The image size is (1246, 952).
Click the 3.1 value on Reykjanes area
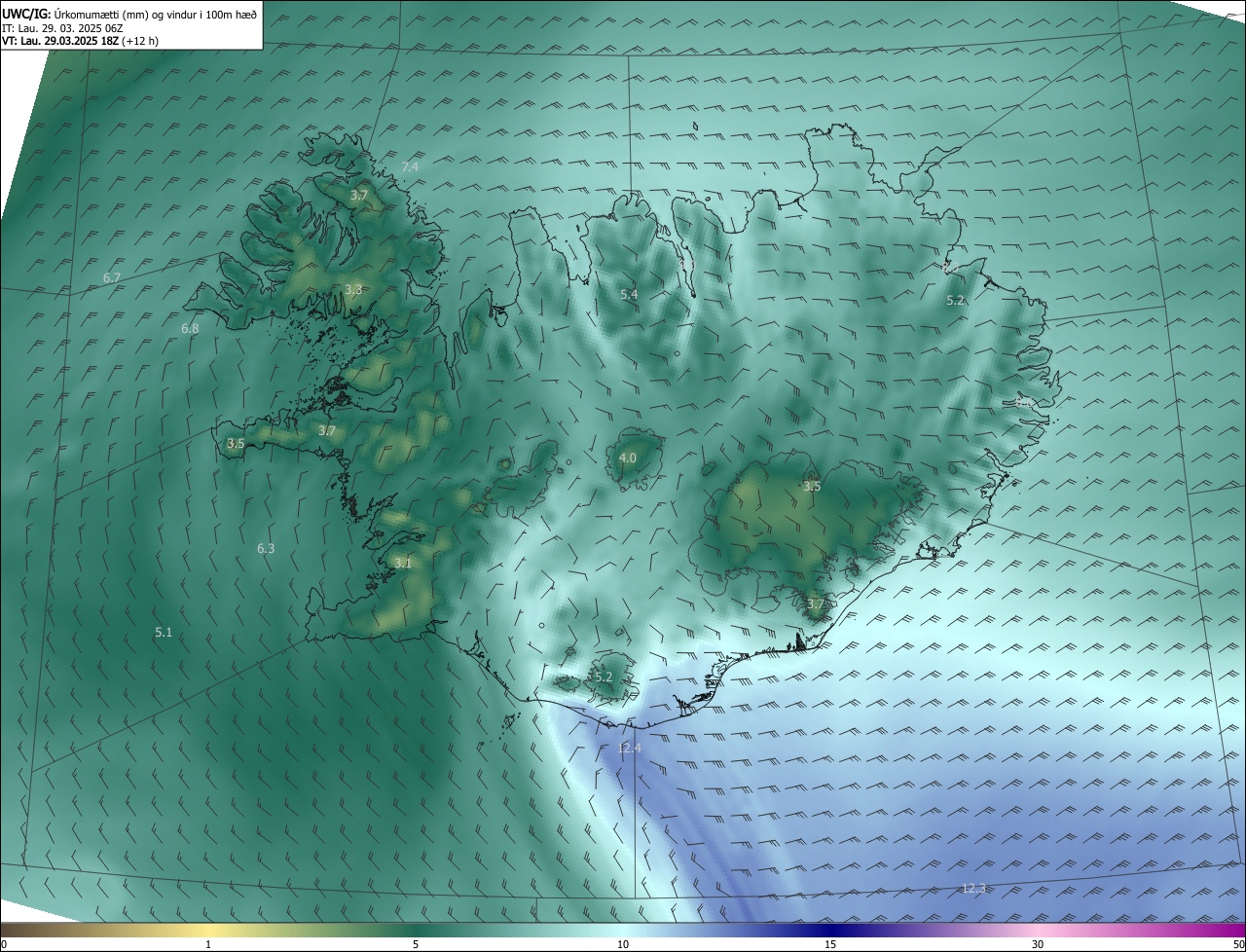point(403,563)
